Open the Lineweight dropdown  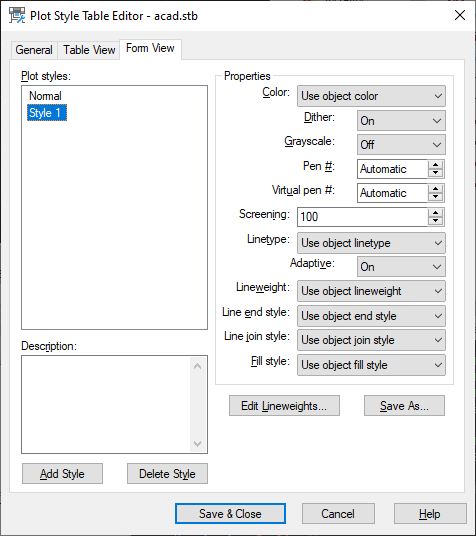point(371,291)
